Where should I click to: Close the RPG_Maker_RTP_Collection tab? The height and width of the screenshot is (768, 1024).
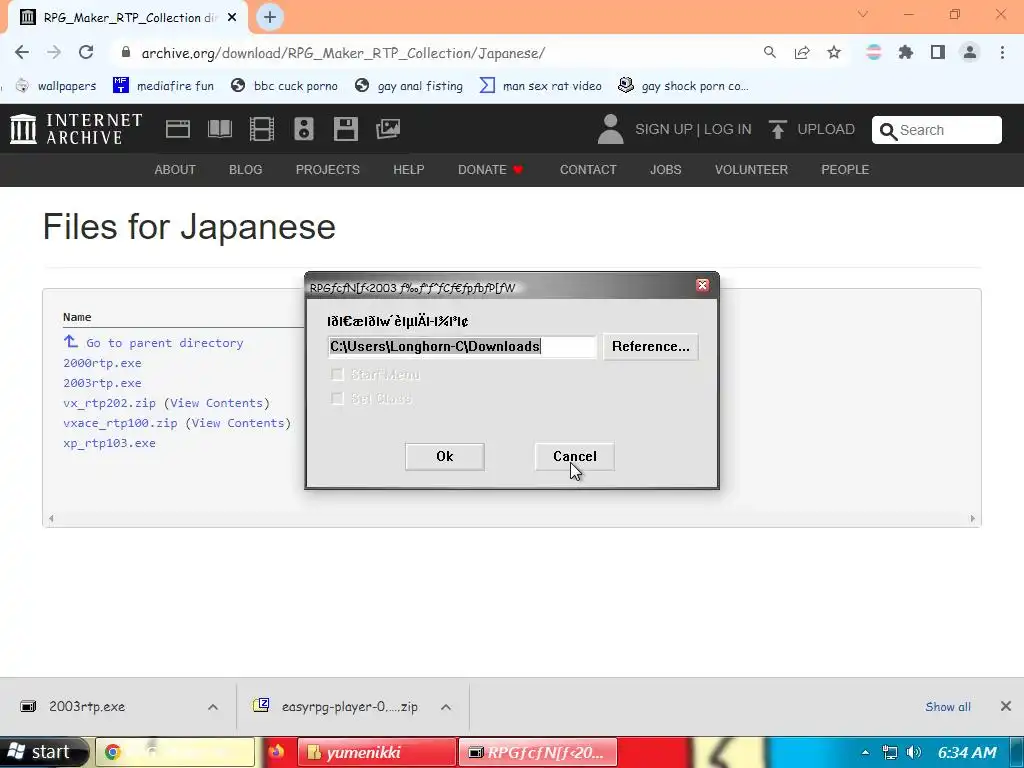[232, 18]
